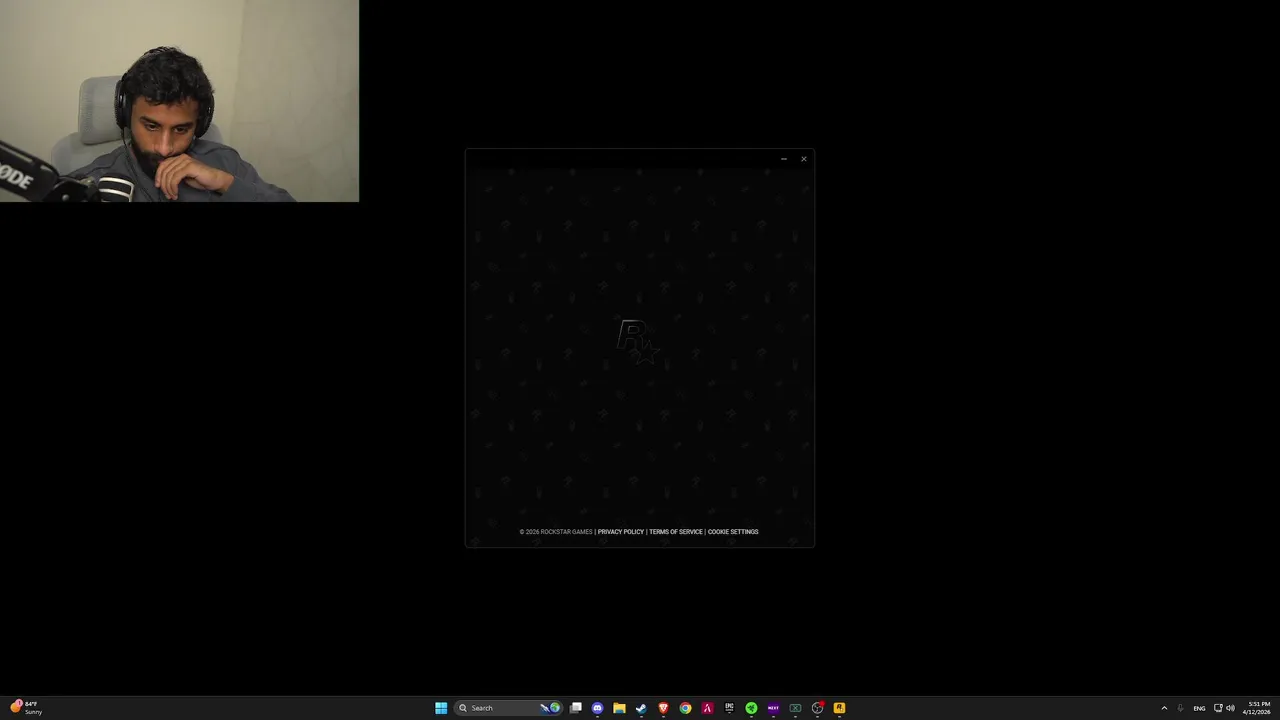The height and width of the screenshot is (720, 1280).
Task: Open Xbox app from taskbar
Action: tap(795, 708)
